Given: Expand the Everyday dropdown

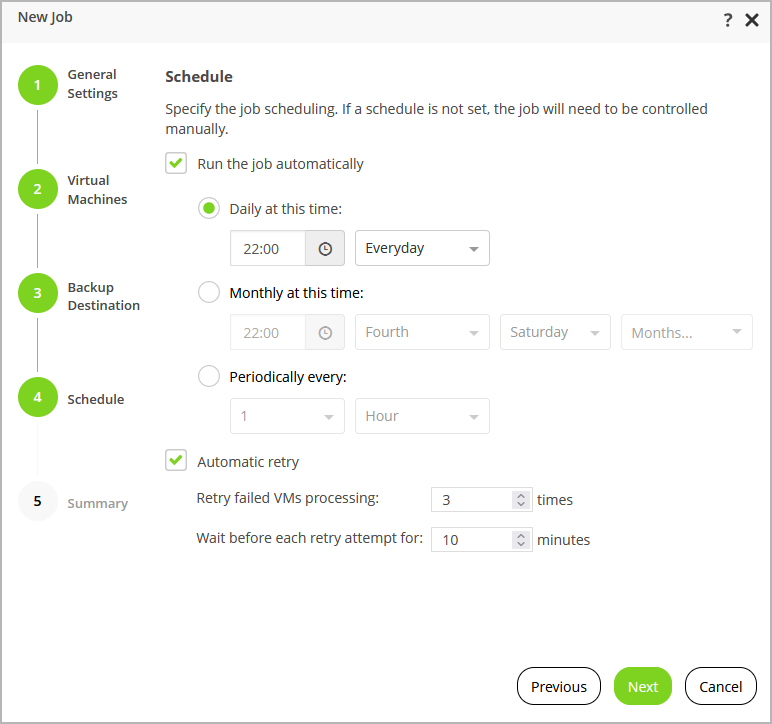Looking at the screenshot, I should [422, 249].
